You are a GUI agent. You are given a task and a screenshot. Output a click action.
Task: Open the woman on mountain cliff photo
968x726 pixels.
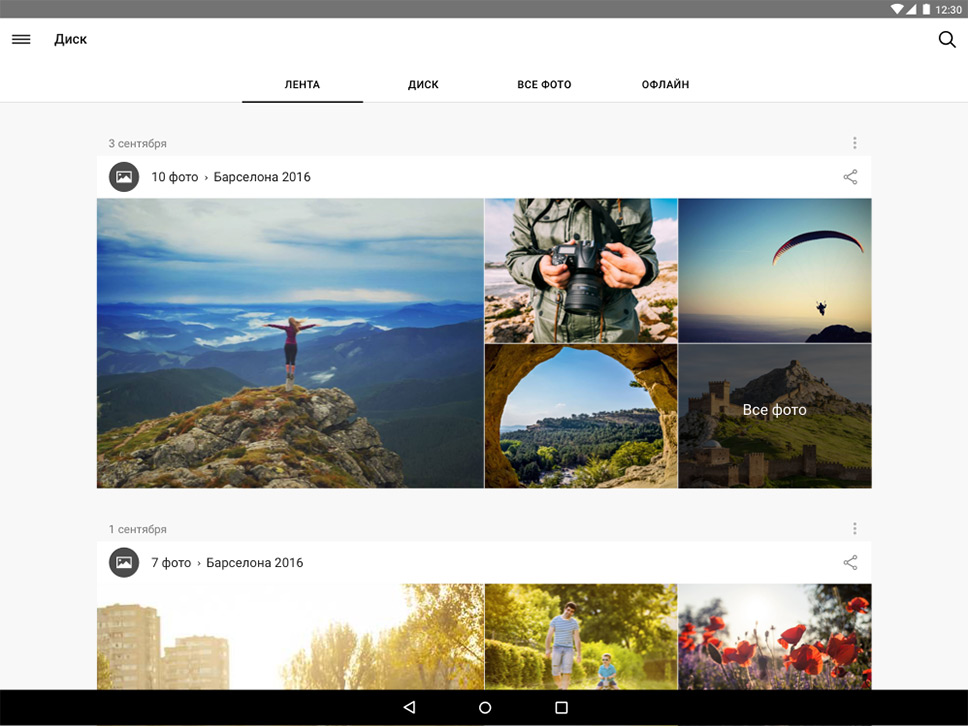(290, 343)
